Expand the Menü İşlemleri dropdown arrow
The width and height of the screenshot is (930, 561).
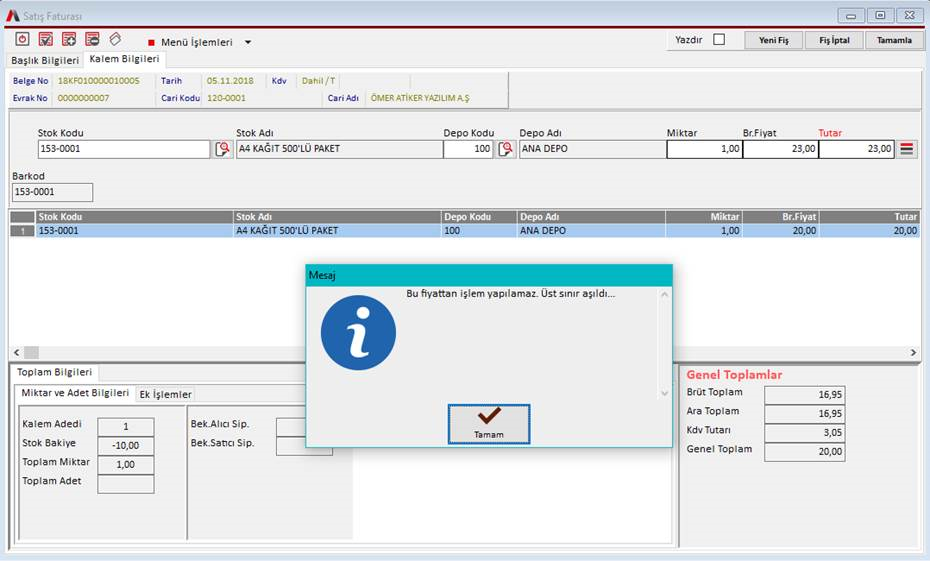(248, 42)
